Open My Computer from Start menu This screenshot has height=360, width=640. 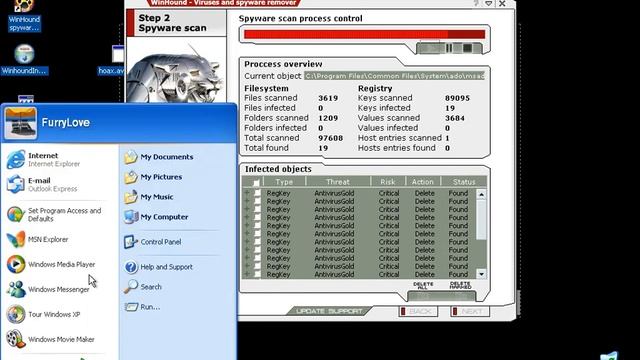156,217
